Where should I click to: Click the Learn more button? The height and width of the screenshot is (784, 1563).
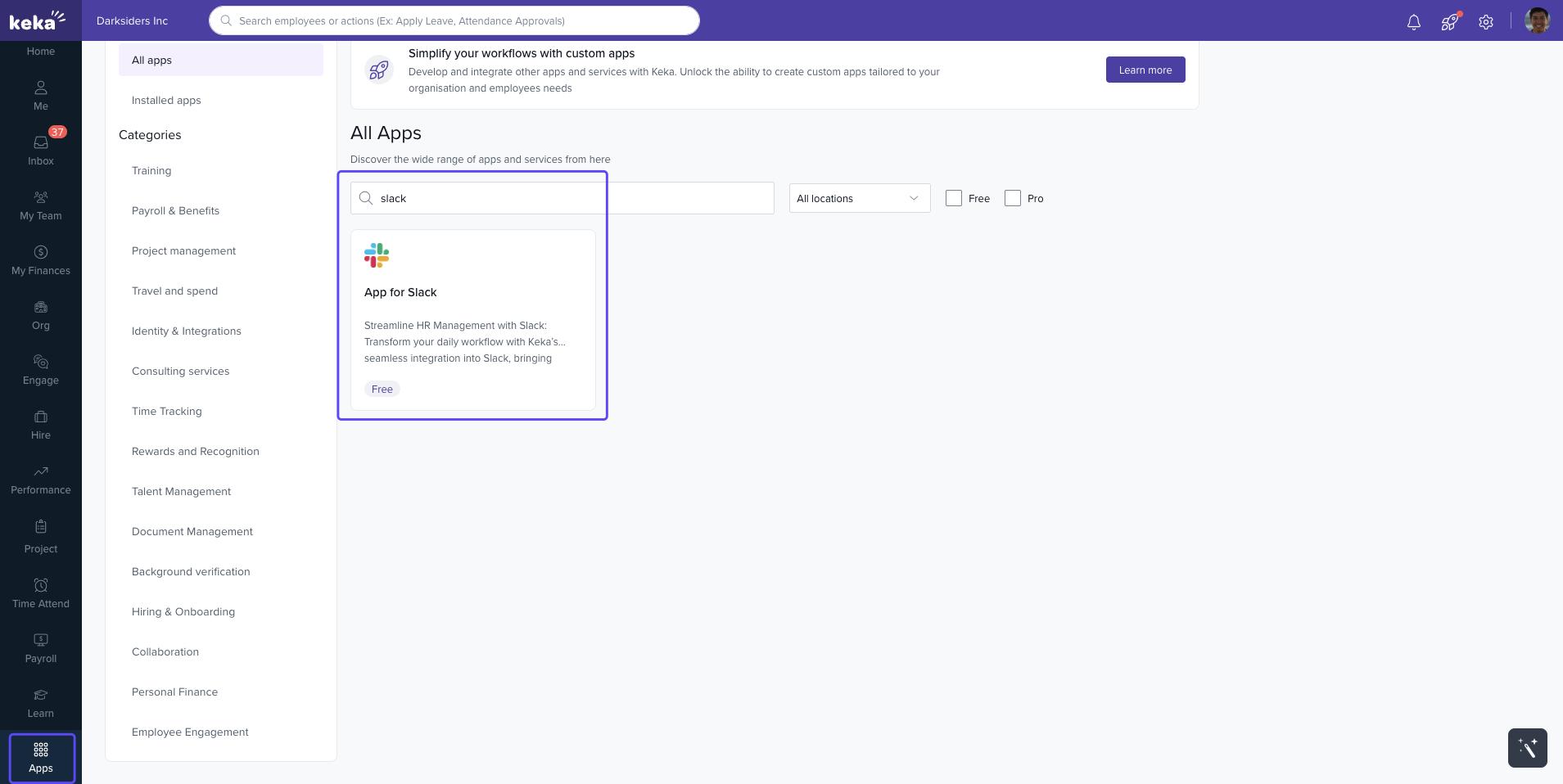[1145, 70]
